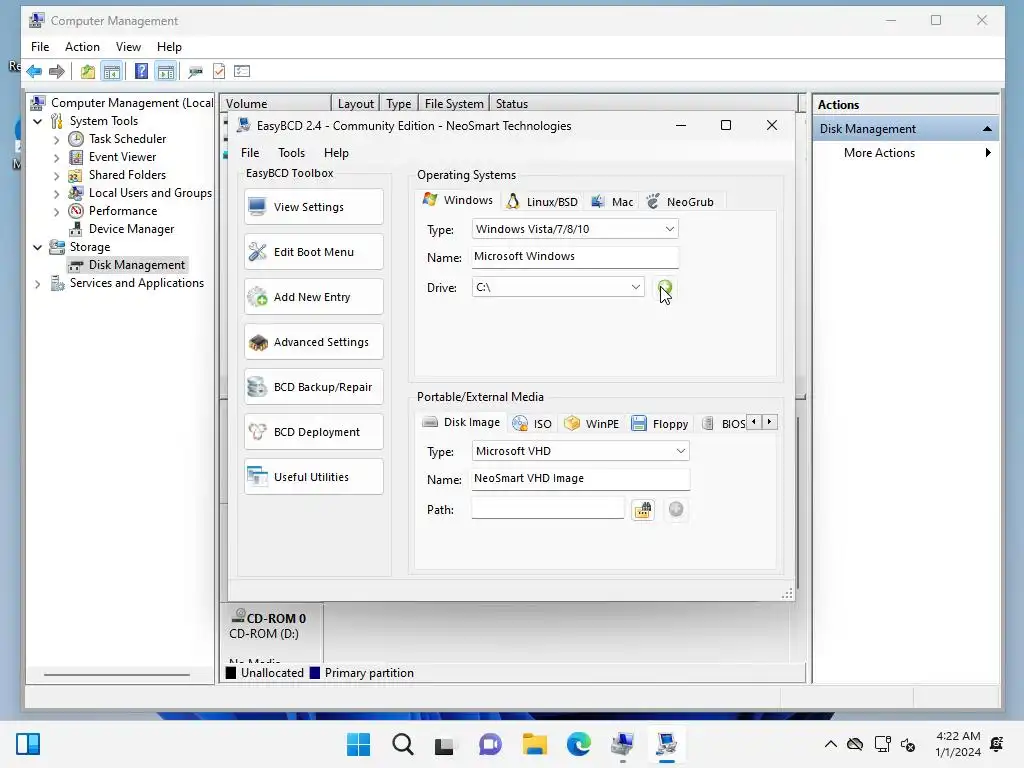Click the key-shaped toolbar icon

[195, 71]
